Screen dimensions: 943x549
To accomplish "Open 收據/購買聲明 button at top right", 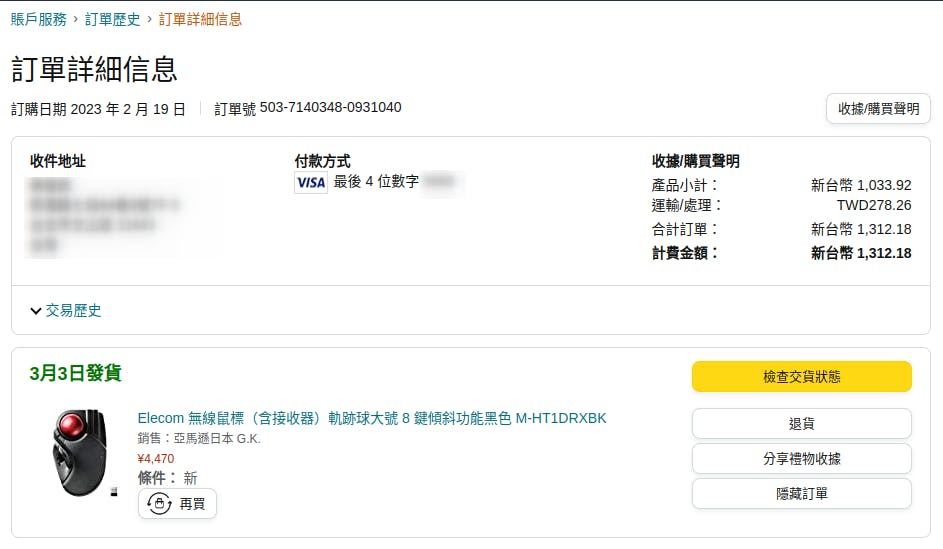I will coord(878,109).
